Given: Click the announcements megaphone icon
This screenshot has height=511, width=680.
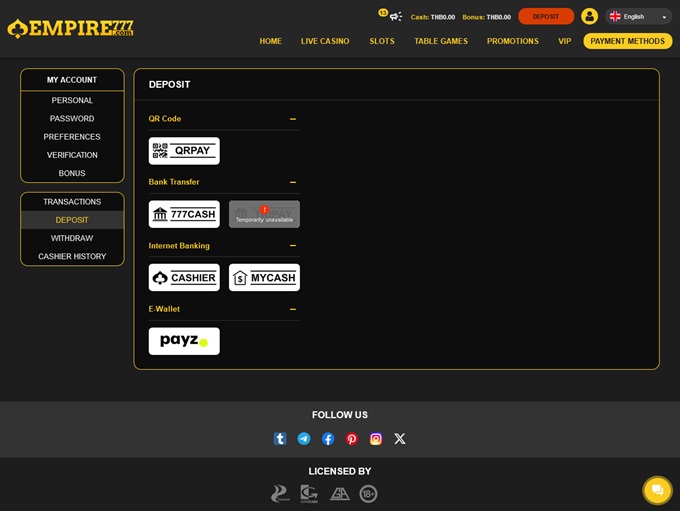Looking at the screenshot, I should tap(396, 17).
